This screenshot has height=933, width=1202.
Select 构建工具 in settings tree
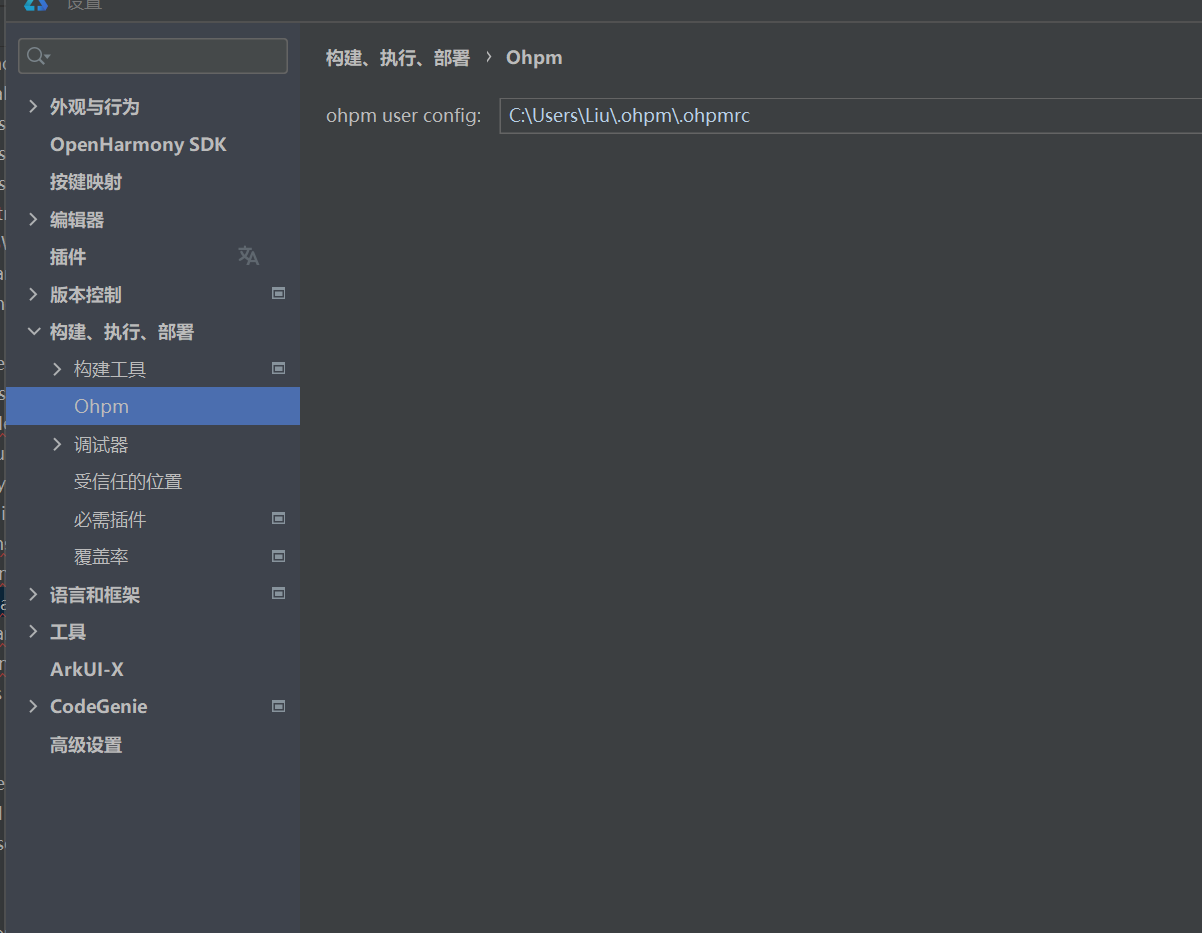(110, 370)
